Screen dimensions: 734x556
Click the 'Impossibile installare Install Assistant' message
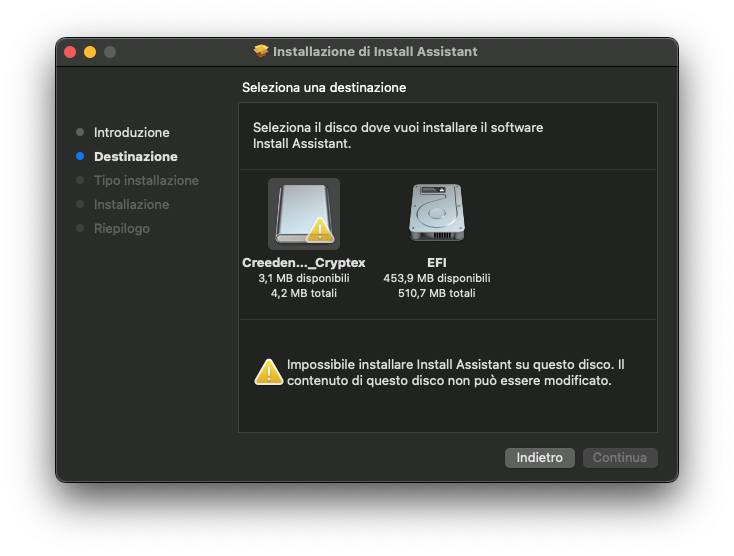(455, 373)
